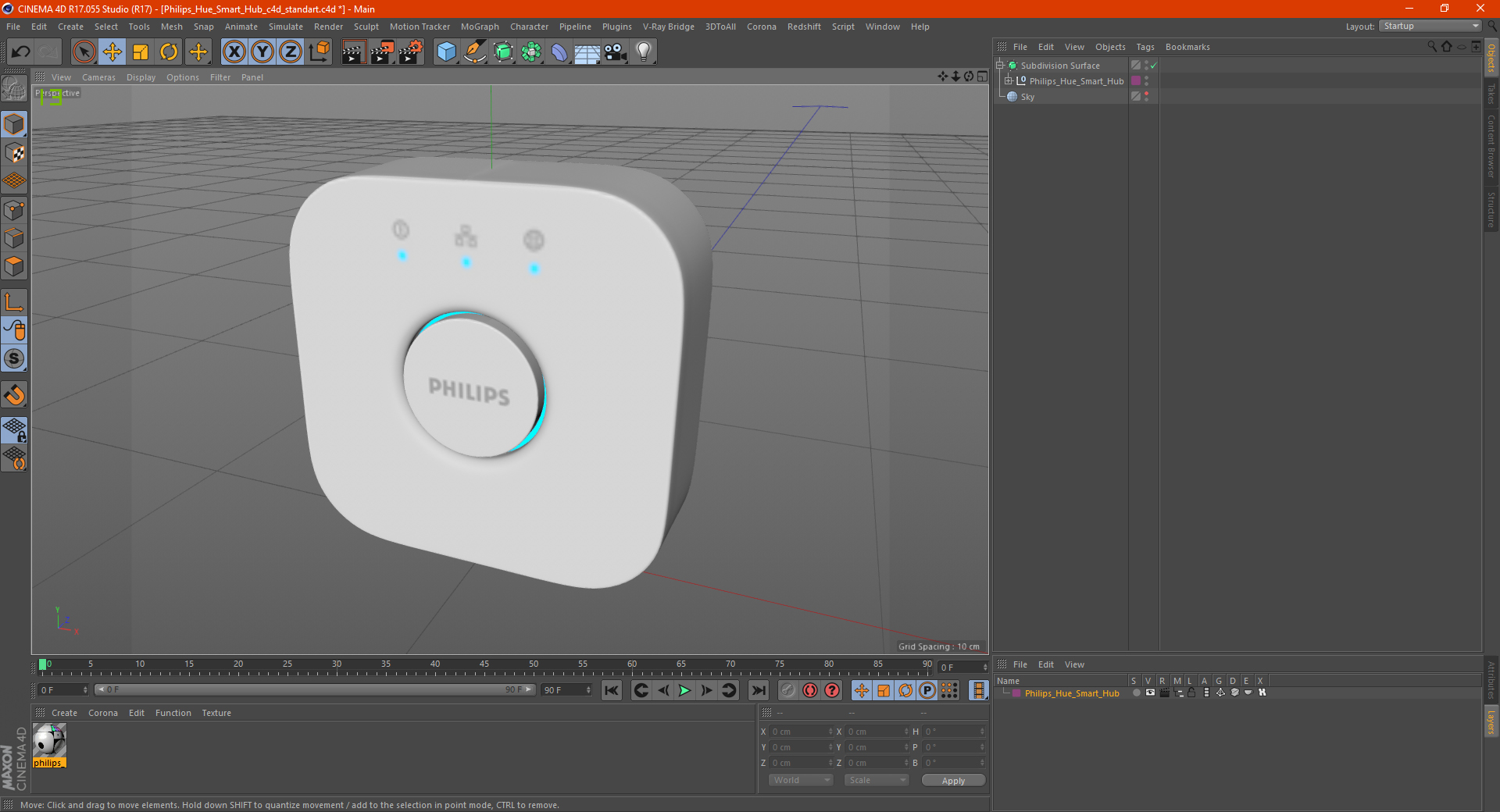The width and height of the screenshot is (1500, 812).
Task: Click the Apply button
Action: [953, 780]
